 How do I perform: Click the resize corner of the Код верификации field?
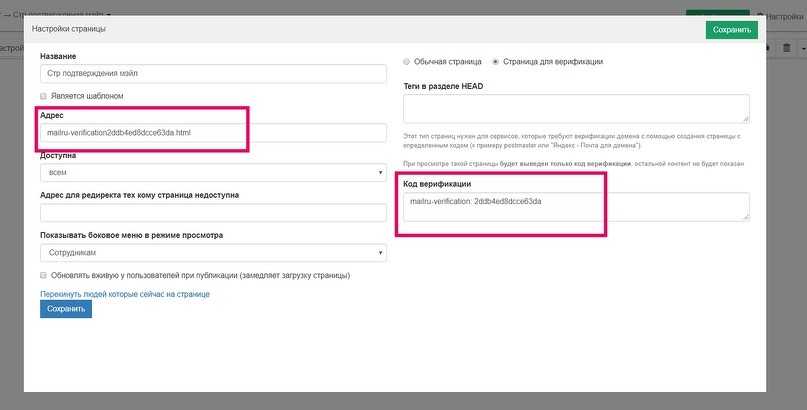tap(745, 215)
